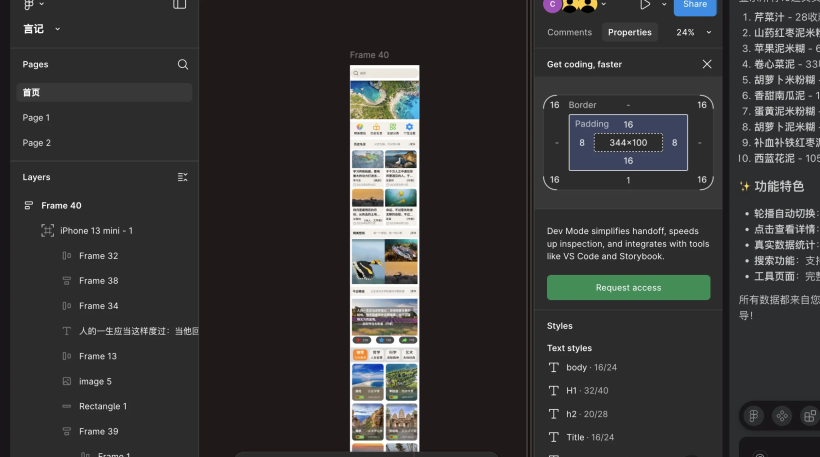Close the 'Get coding, faster' banner
The height and width of the screenshot is (457, 820).
pyautogui.click(x=707, y=64)
